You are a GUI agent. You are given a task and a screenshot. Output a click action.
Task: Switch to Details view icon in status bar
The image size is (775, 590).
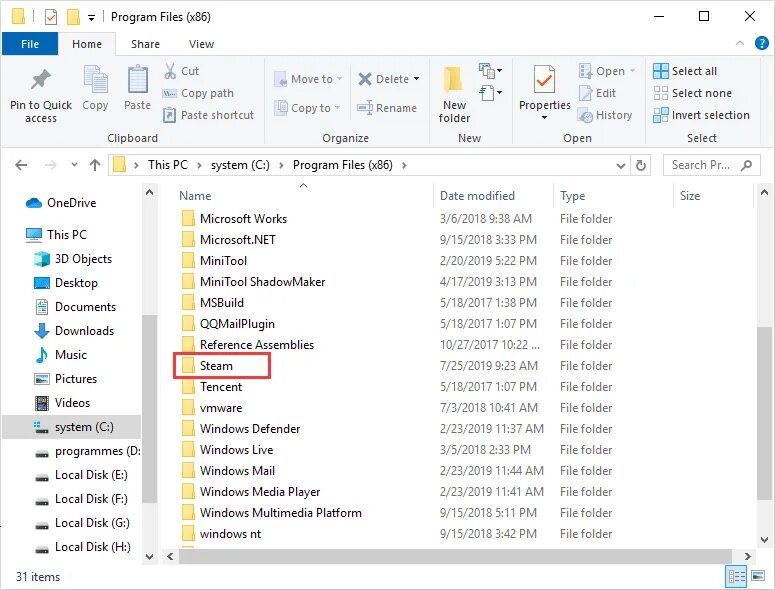point(736,576)
